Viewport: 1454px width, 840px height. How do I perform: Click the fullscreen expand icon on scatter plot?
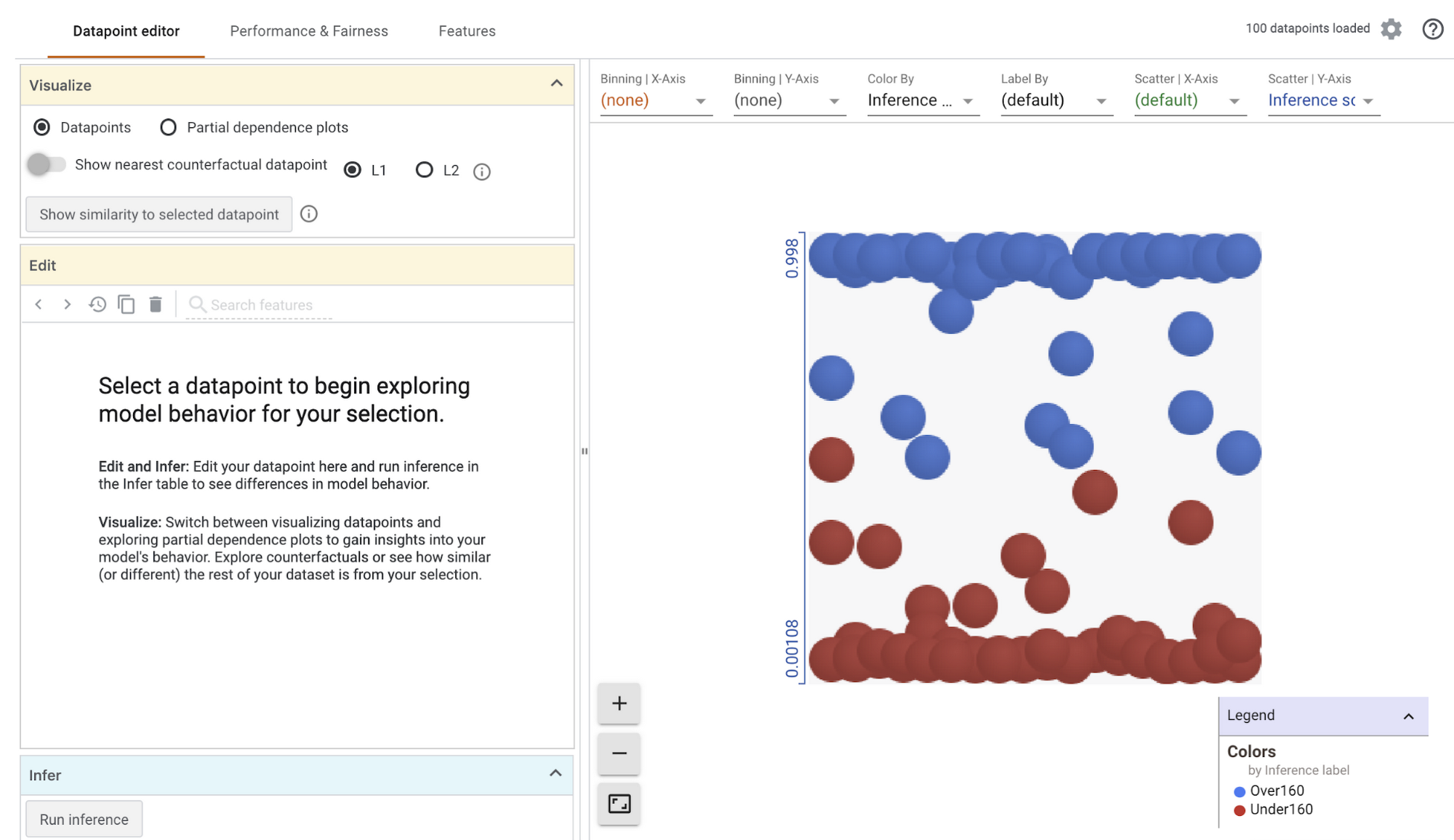pos(619,803)
